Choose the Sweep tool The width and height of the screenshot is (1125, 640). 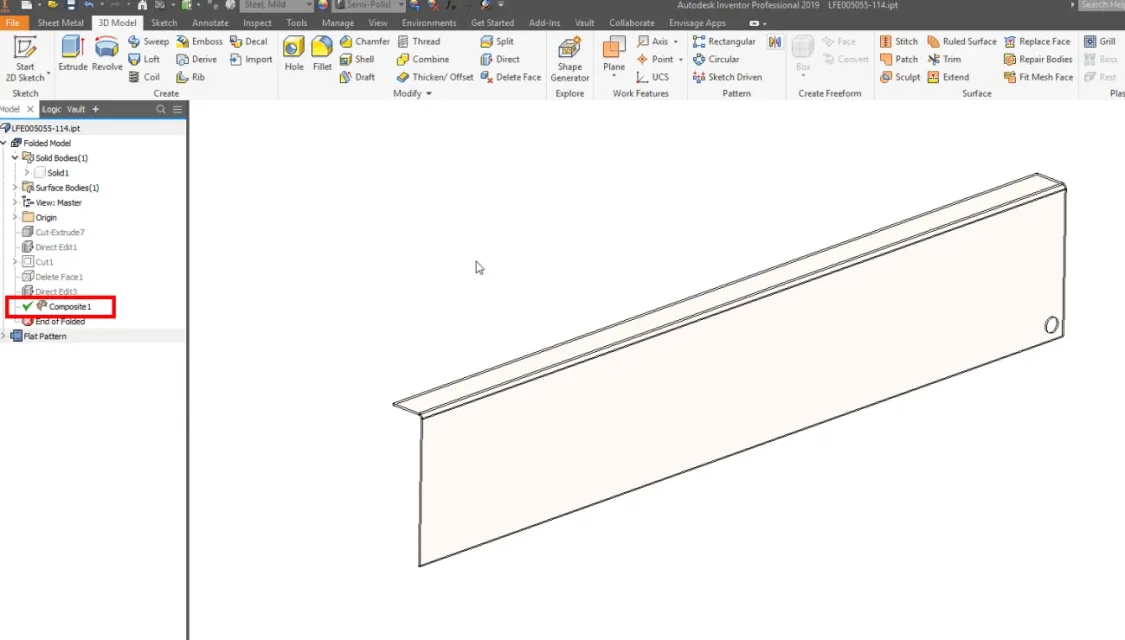149,42
